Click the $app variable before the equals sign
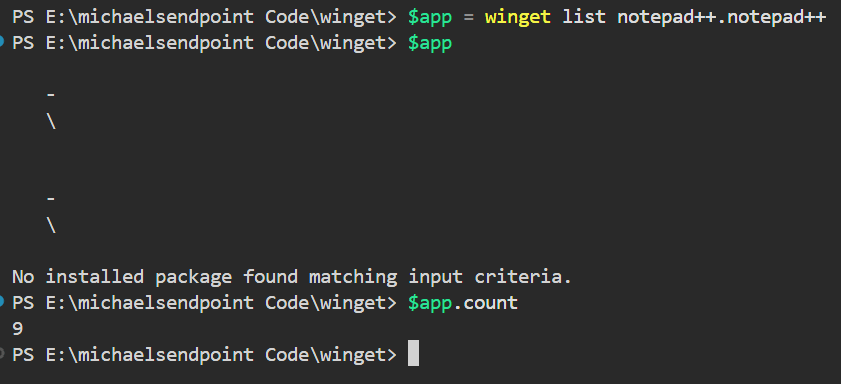The height and width of the screenshot is (384, 841). coord(430,17)
